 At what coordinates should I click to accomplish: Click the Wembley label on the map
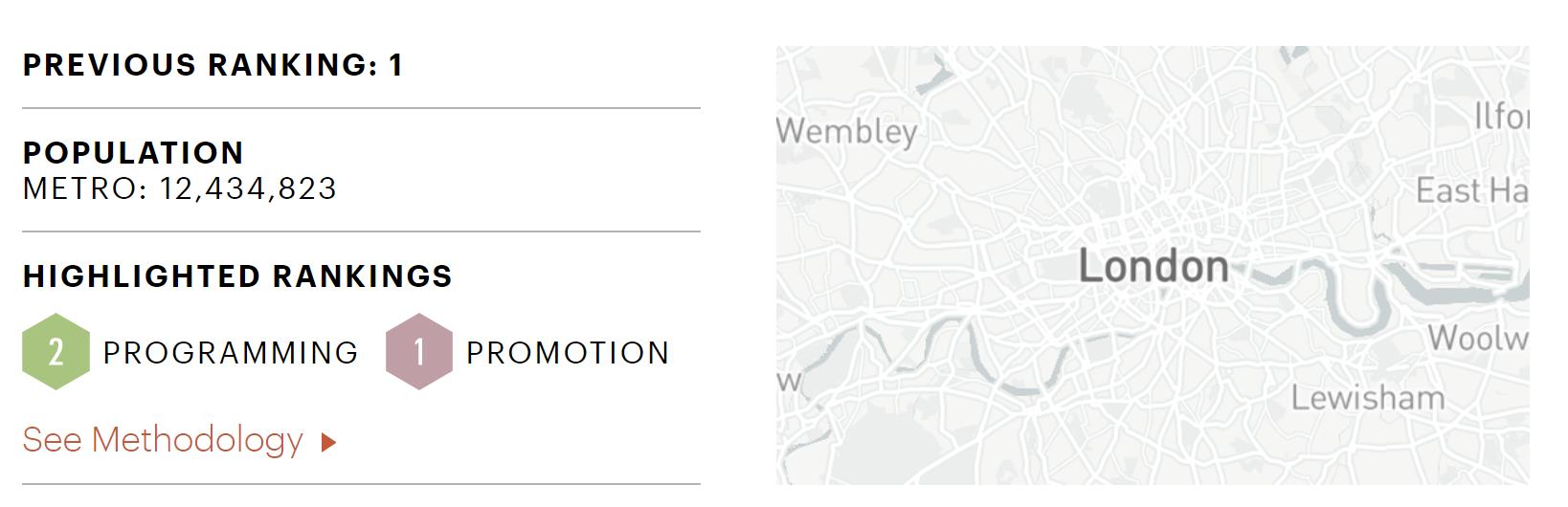click(847, 131)
